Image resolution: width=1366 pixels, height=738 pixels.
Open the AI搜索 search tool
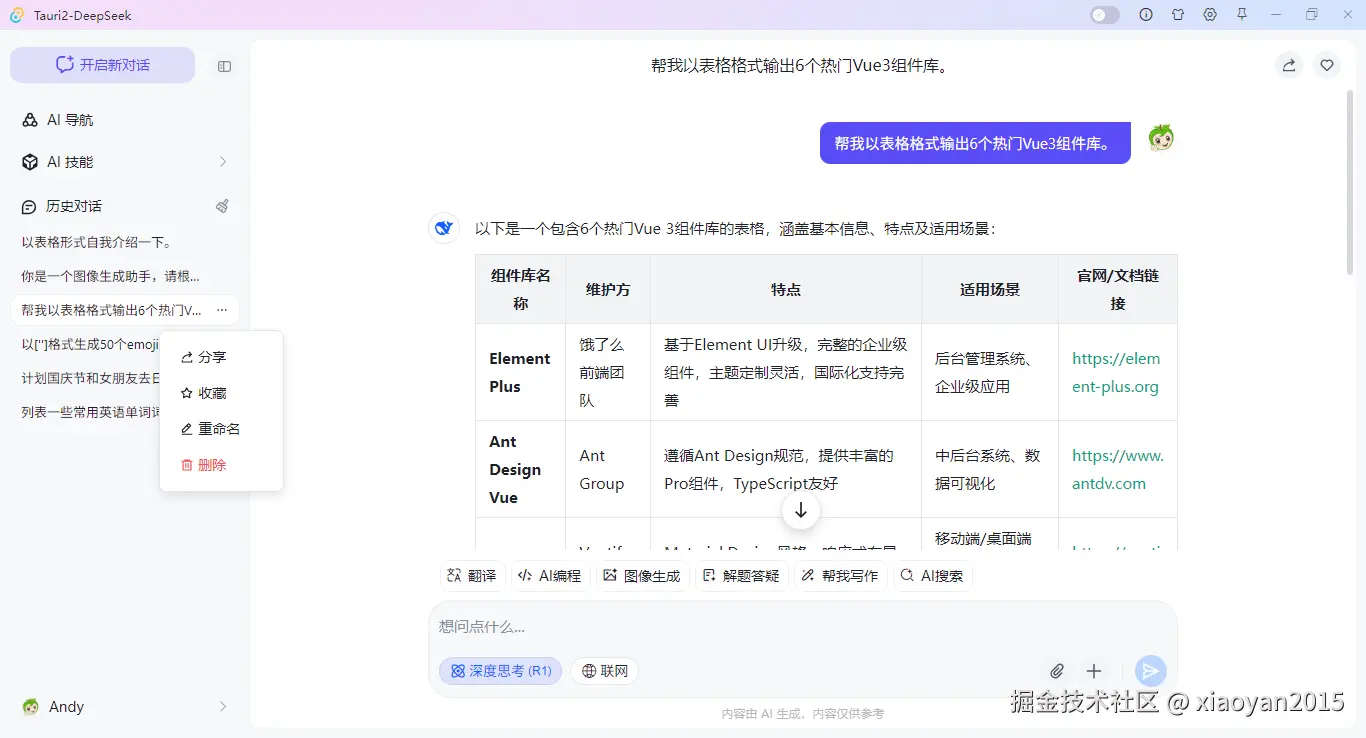931,575
